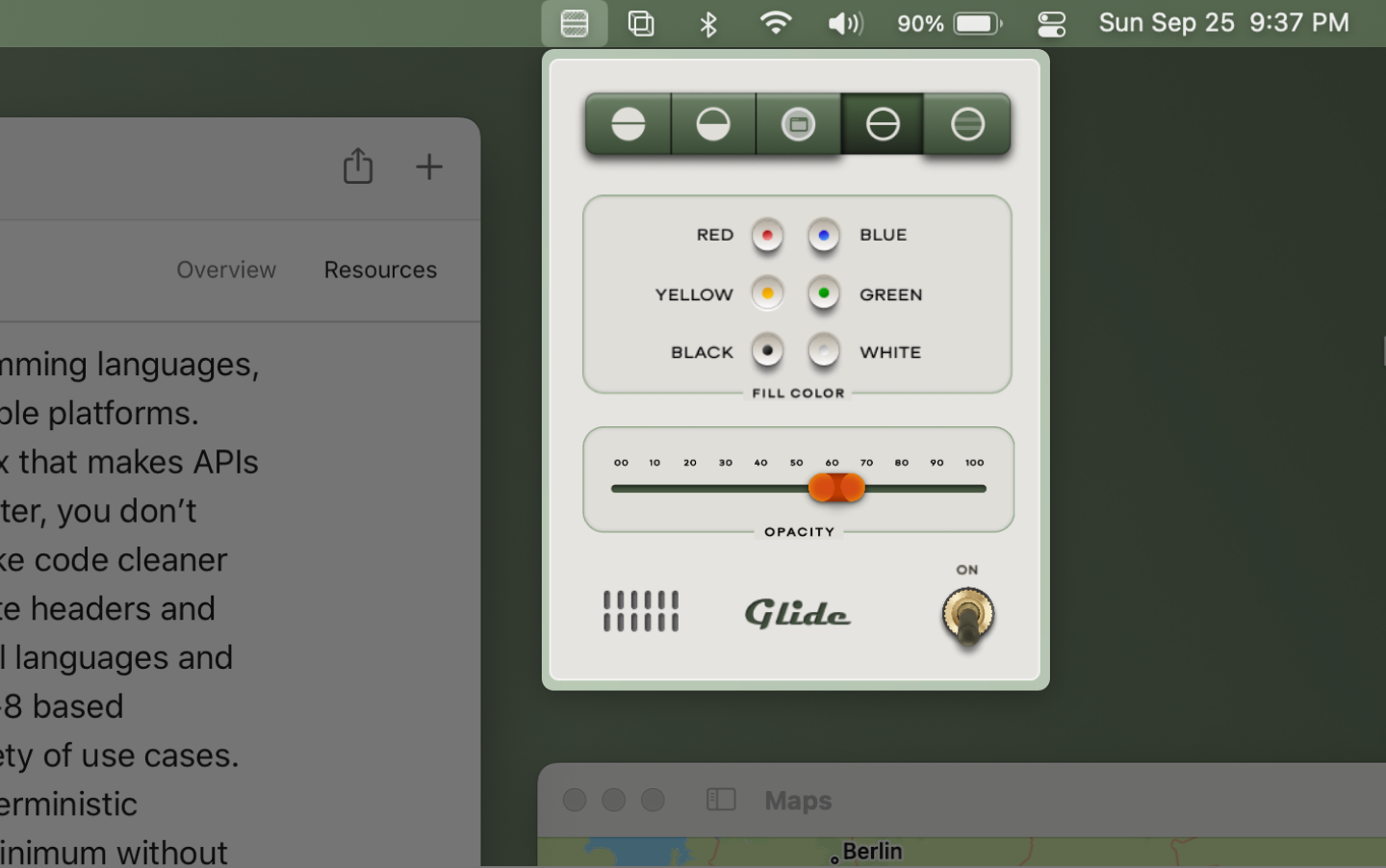This screenshot has width=1386, height=868.
Task: Set opacity to 20 on the track
Action: pyautogui.click(x=690, y=489)
